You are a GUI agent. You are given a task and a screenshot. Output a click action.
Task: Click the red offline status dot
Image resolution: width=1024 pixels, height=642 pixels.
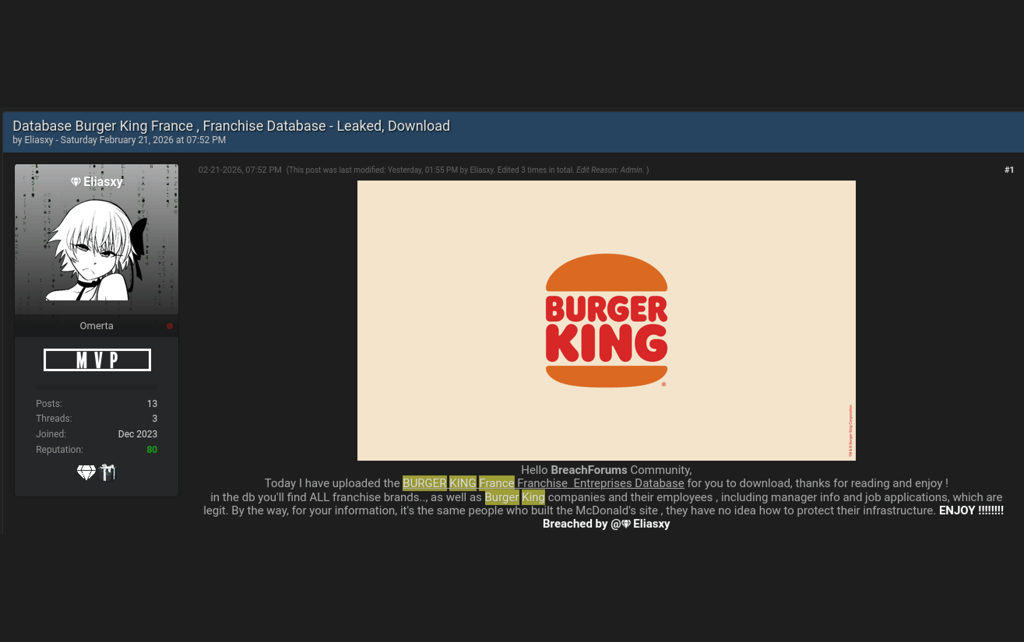coord(170,326)
